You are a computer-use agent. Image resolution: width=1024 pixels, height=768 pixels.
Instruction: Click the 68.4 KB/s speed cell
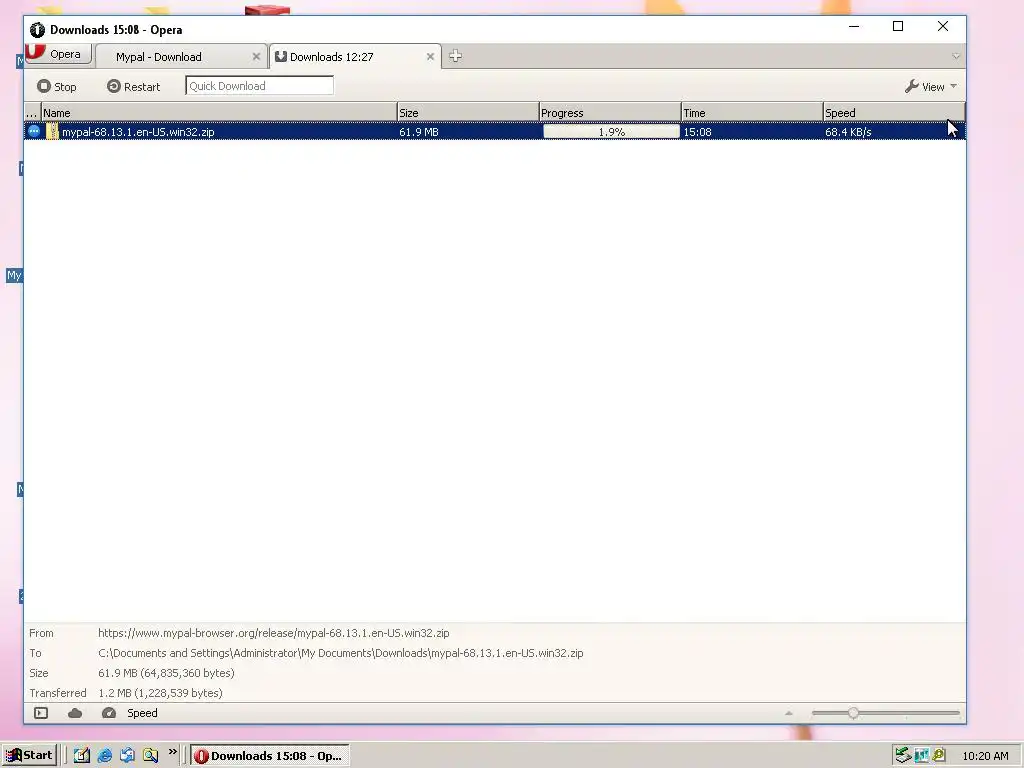point(848,132)
